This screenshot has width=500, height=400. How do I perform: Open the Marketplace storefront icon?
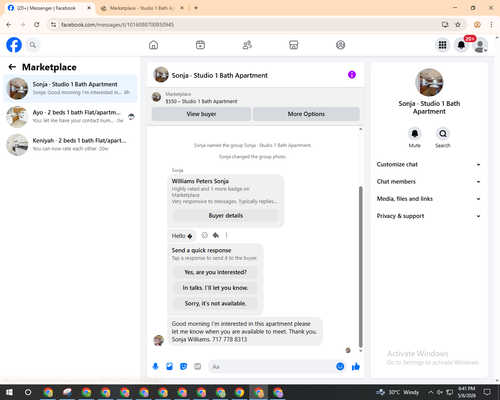coord(294,45)
